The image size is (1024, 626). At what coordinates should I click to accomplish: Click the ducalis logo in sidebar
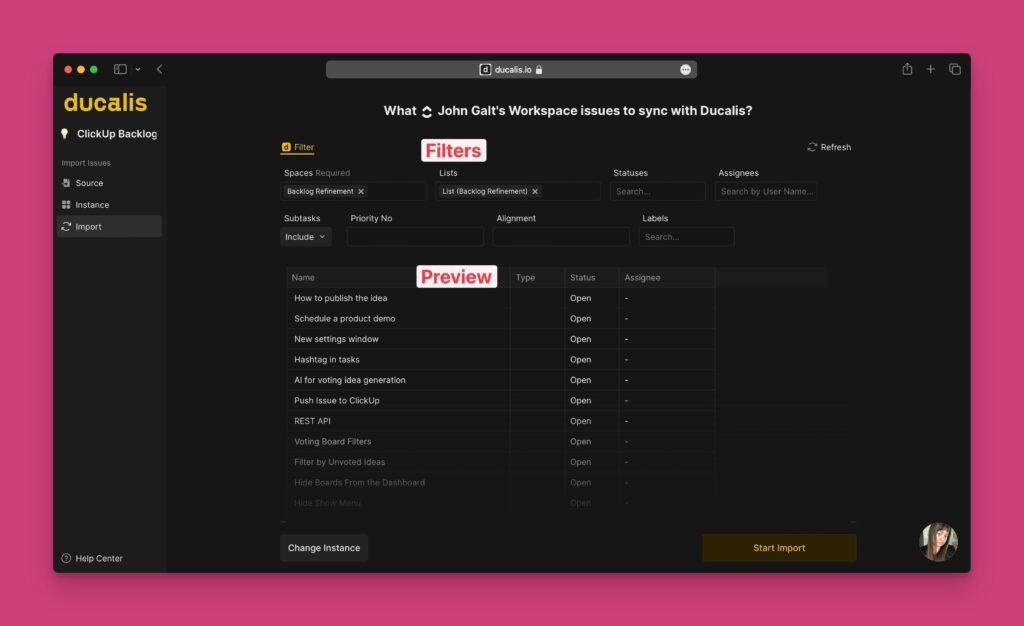point(105,102)
